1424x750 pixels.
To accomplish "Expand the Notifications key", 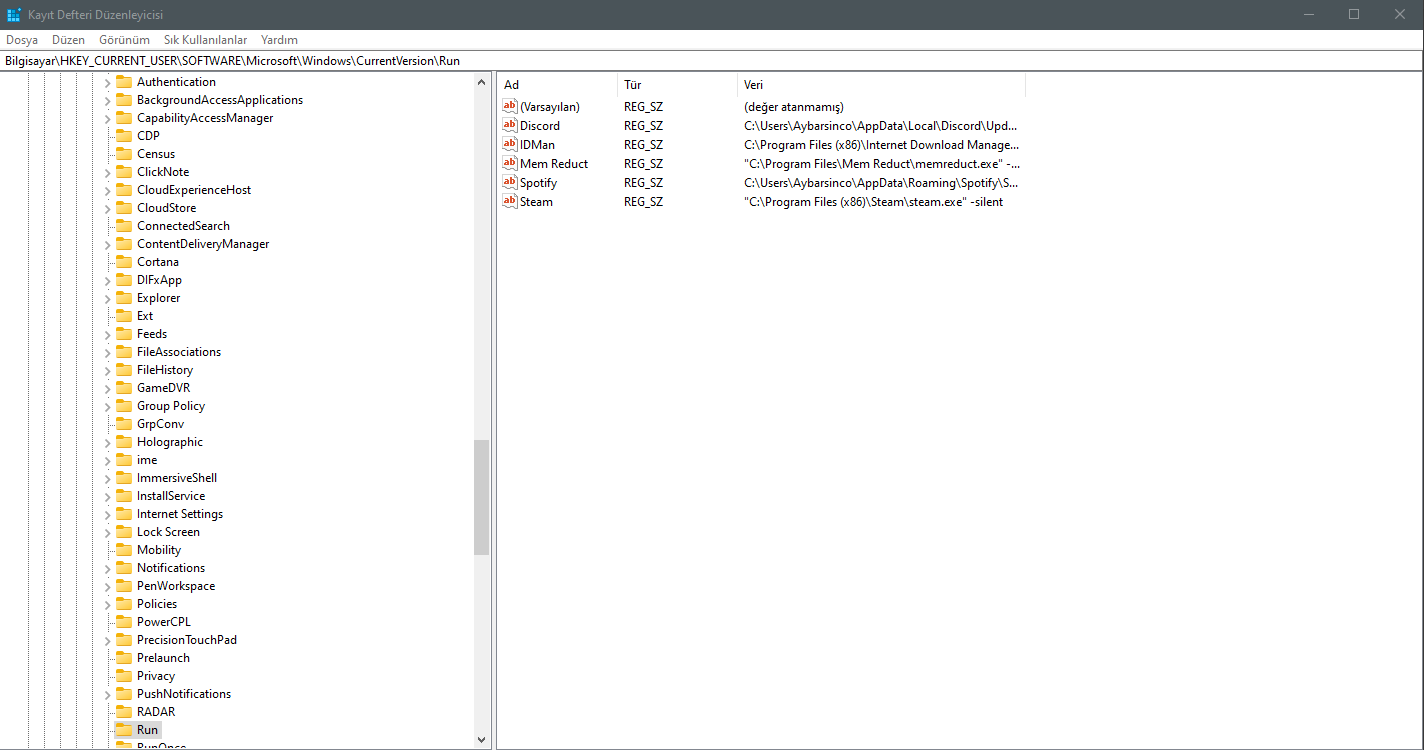I will tap(108, 568).
